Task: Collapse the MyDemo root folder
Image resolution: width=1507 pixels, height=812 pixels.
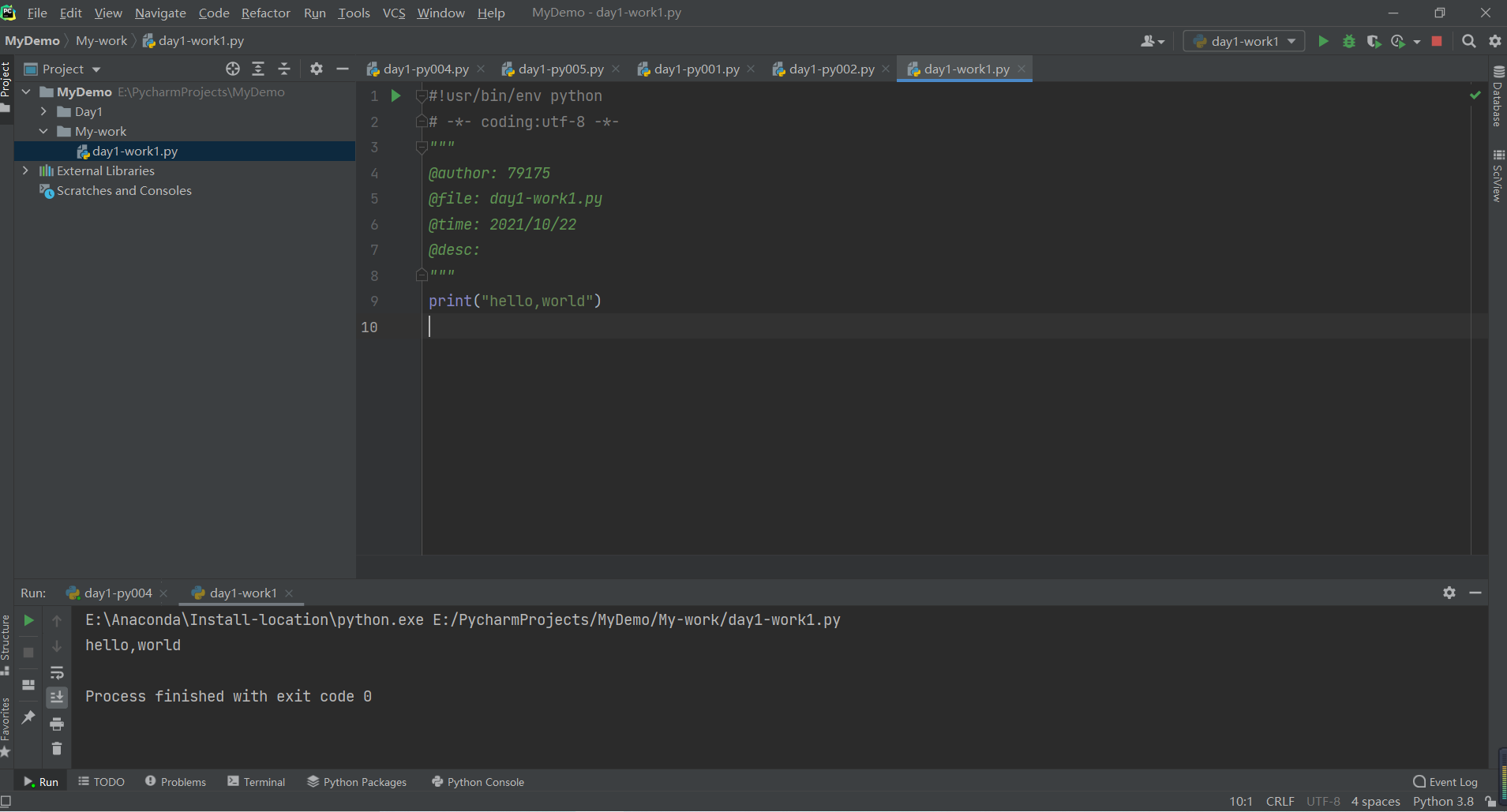Action: [26, 92]
